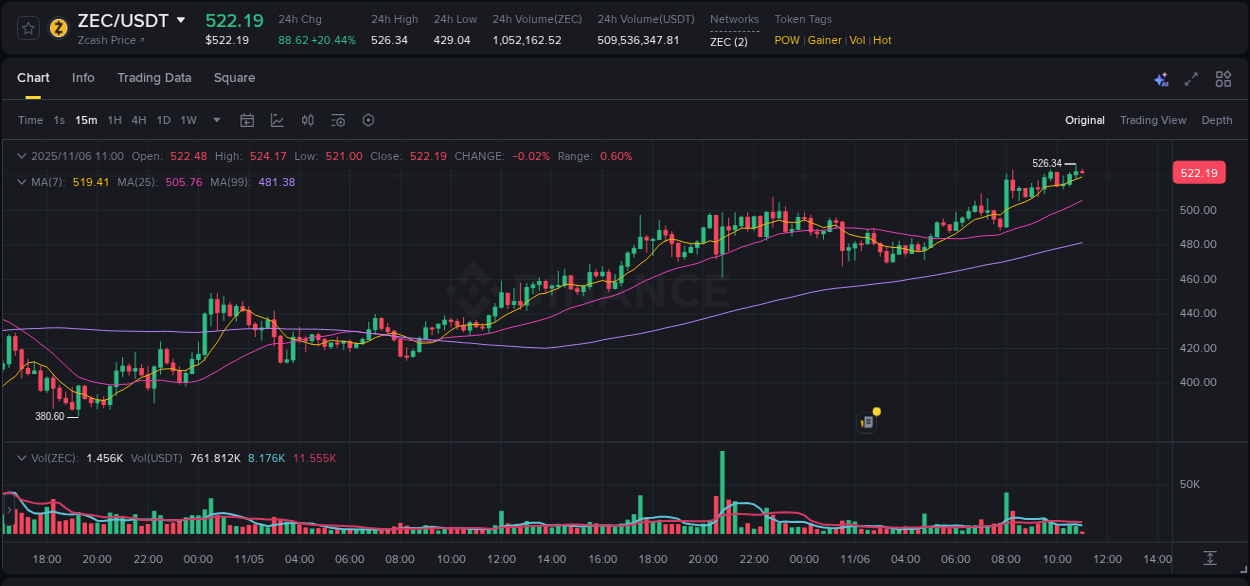Enable the Depth chart view

1216,120
